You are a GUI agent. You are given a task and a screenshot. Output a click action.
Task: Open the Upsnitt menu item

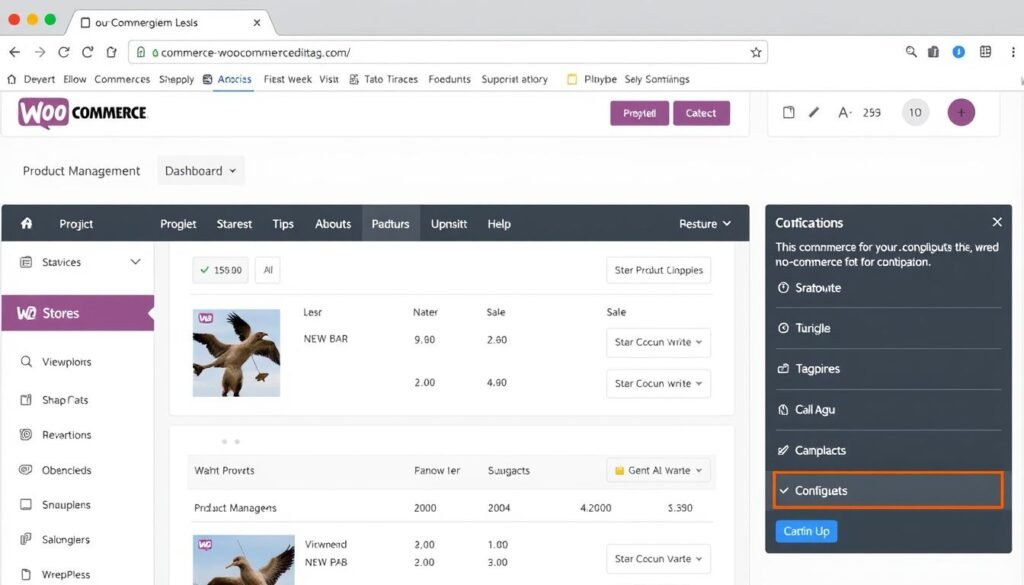pyautogui.click(x=448, y=223)
